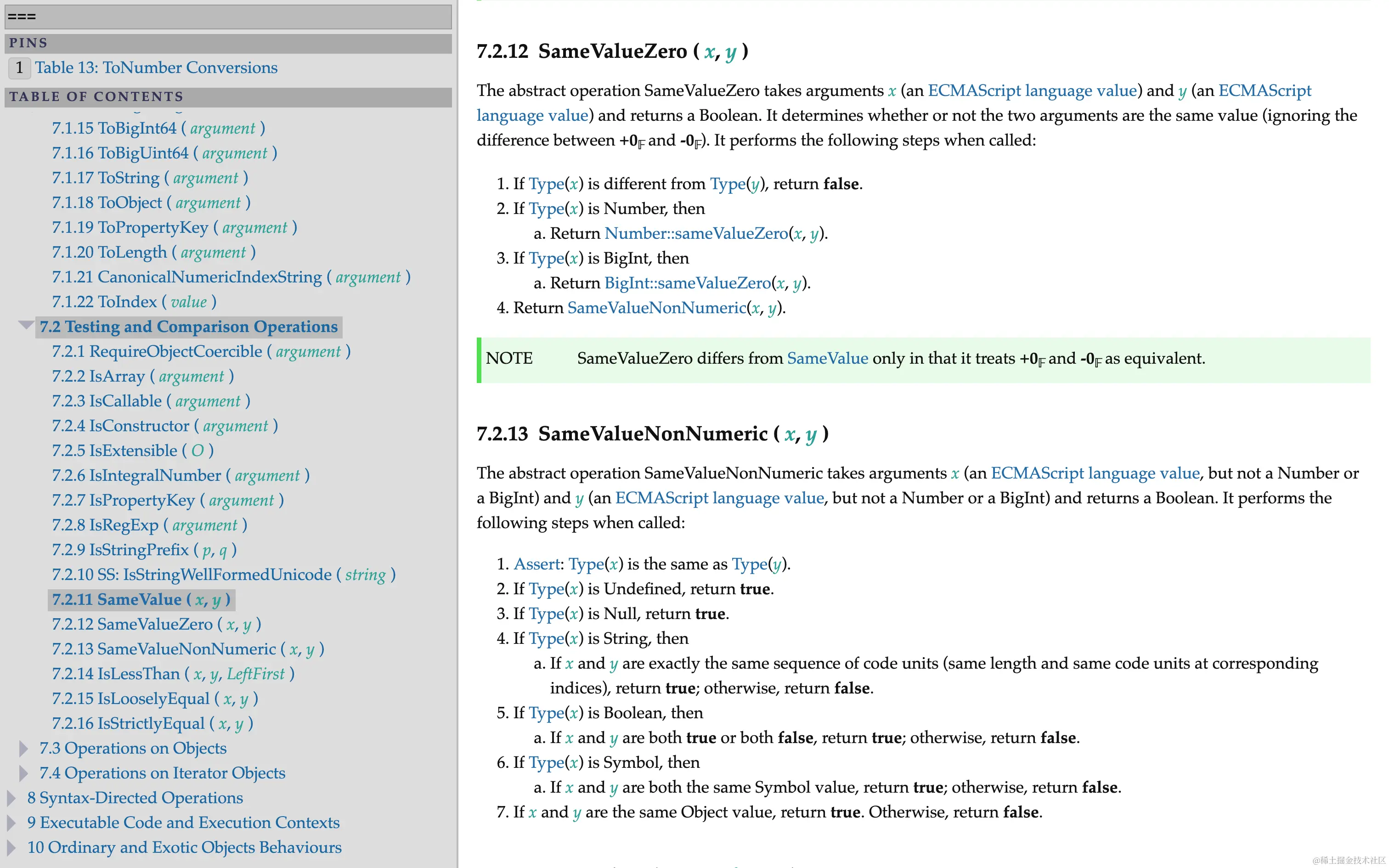
Task: Click pin number 1 badge
Action: (x=19, y=68)
